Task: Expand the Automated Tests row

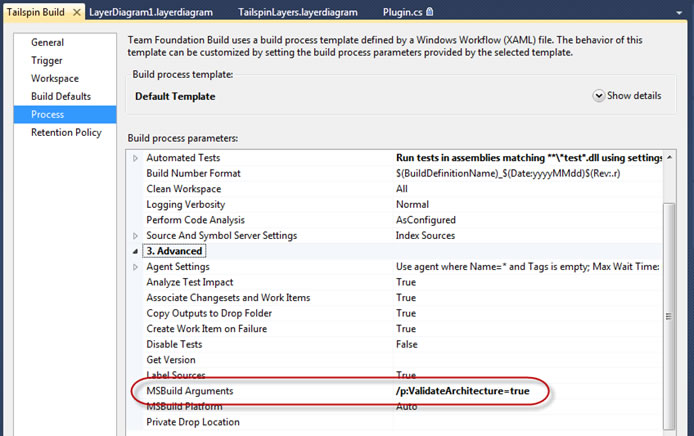Action: coord(135,158)
